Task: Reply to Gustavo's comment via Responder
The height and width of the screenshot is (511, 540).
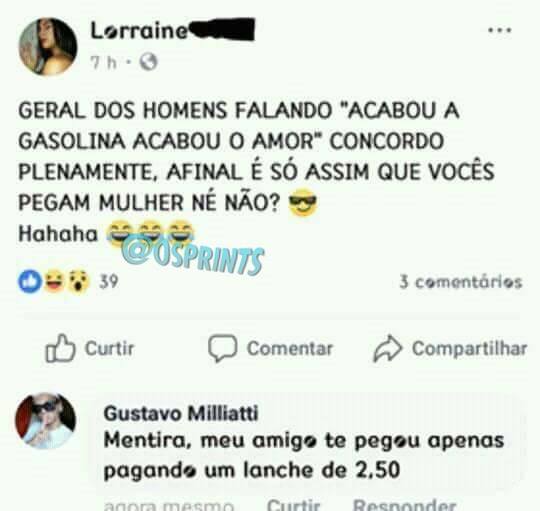Action: 405,505
